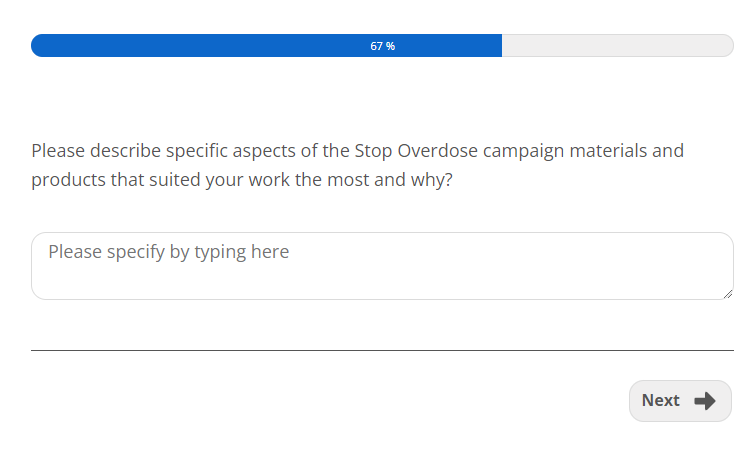Click the text area resize handle
The width and height of the screenshot is (754, 451).
pos(728,294)
